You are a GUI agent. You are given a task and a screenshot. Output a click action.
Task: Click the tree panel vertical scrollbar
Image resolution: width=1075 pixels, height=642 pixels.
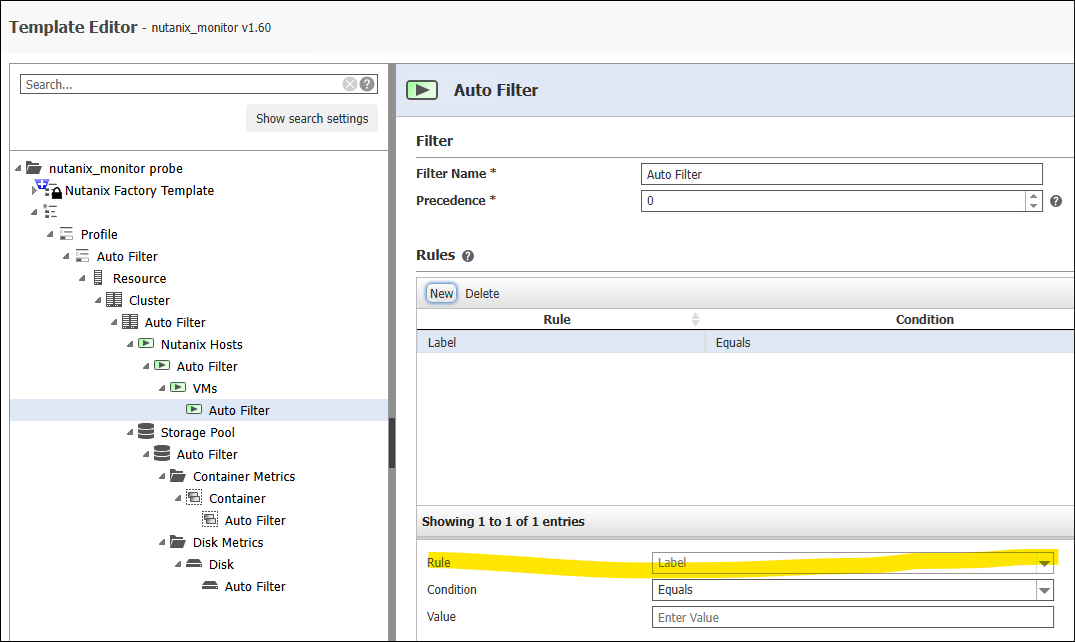click(392, 442)
